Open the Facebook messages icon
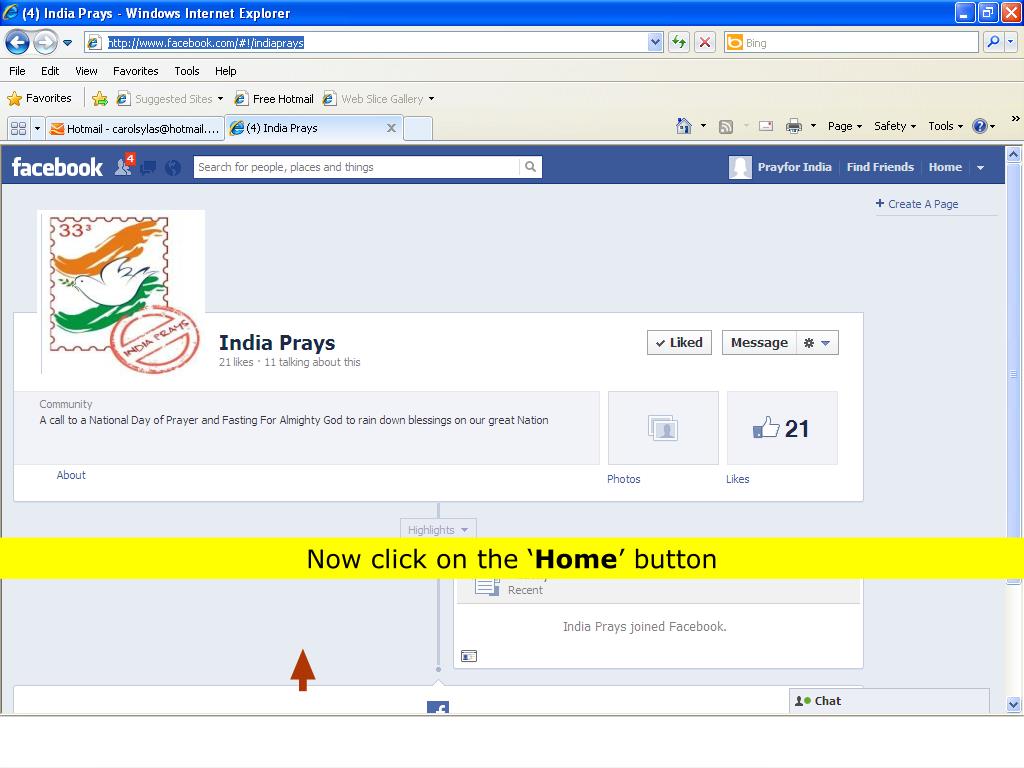 tap(148, 168)
